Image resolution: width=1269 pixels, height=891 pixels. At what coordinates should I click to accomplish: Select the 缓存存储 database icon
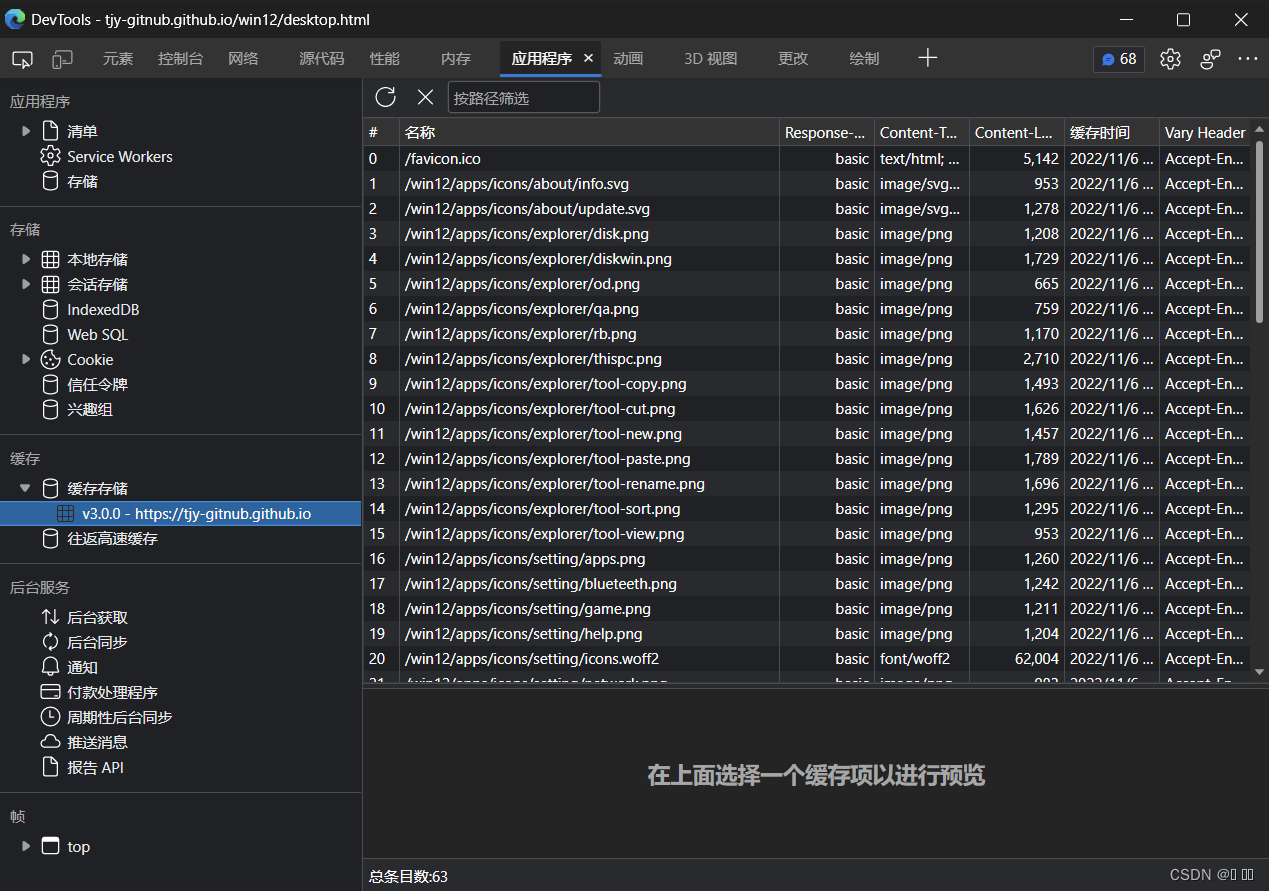tap(50, 488)
